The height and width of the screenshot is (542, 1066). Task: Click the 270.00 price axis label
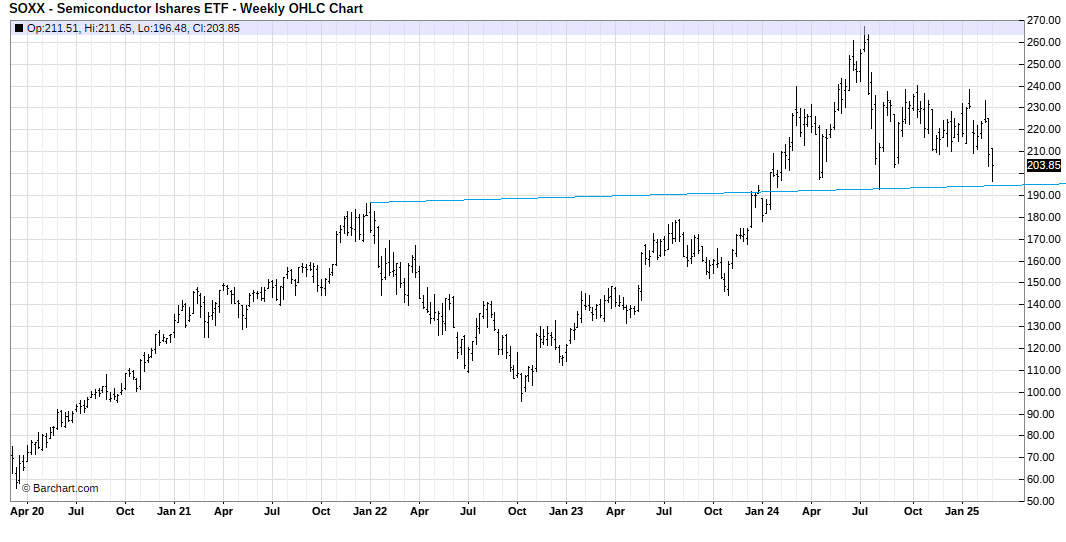[x=1045, y=21]
